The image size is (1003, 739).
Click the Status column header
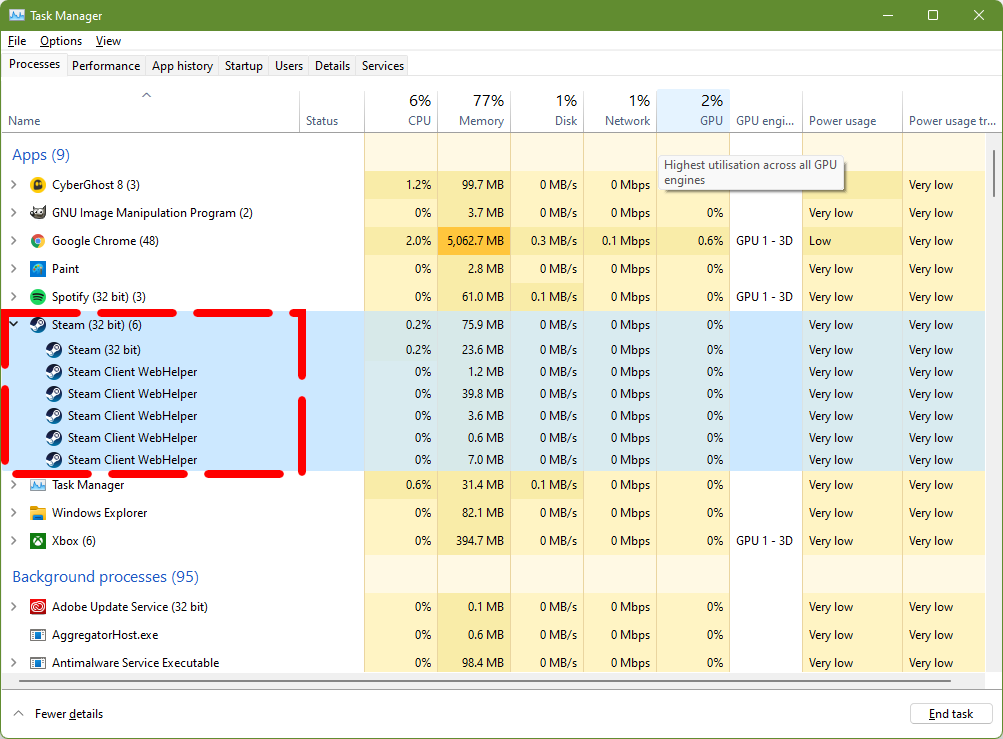[331, 111]
